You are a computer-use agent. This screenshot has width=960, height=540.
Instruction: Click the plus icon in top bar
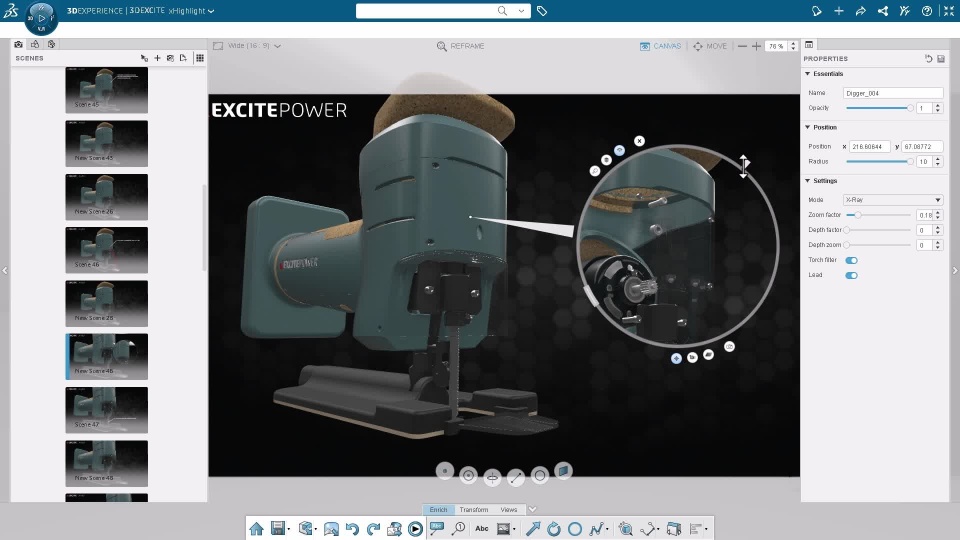pos(839,11)
